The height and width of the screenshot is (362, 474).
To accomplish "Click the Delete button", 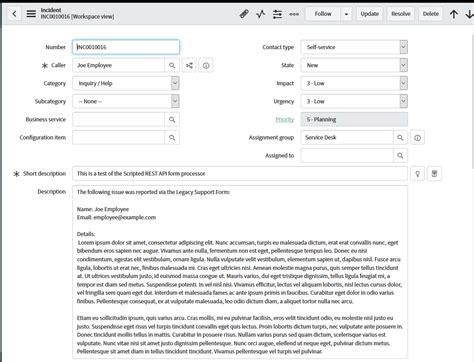I will point(431,14).
